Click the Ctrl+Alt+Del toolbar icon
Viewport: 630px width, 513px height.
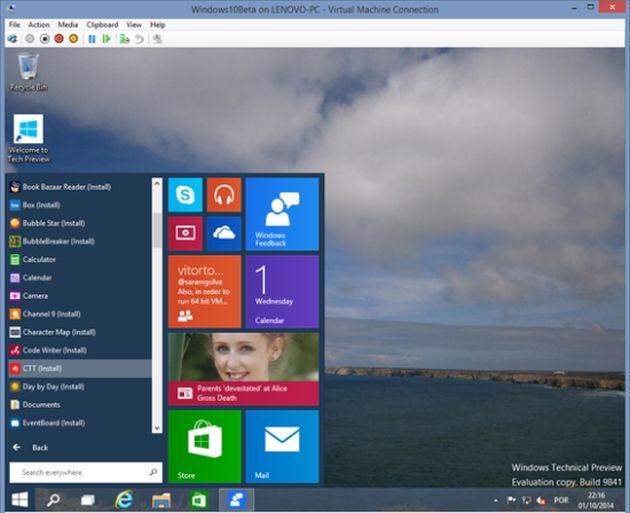coord(12,39)
